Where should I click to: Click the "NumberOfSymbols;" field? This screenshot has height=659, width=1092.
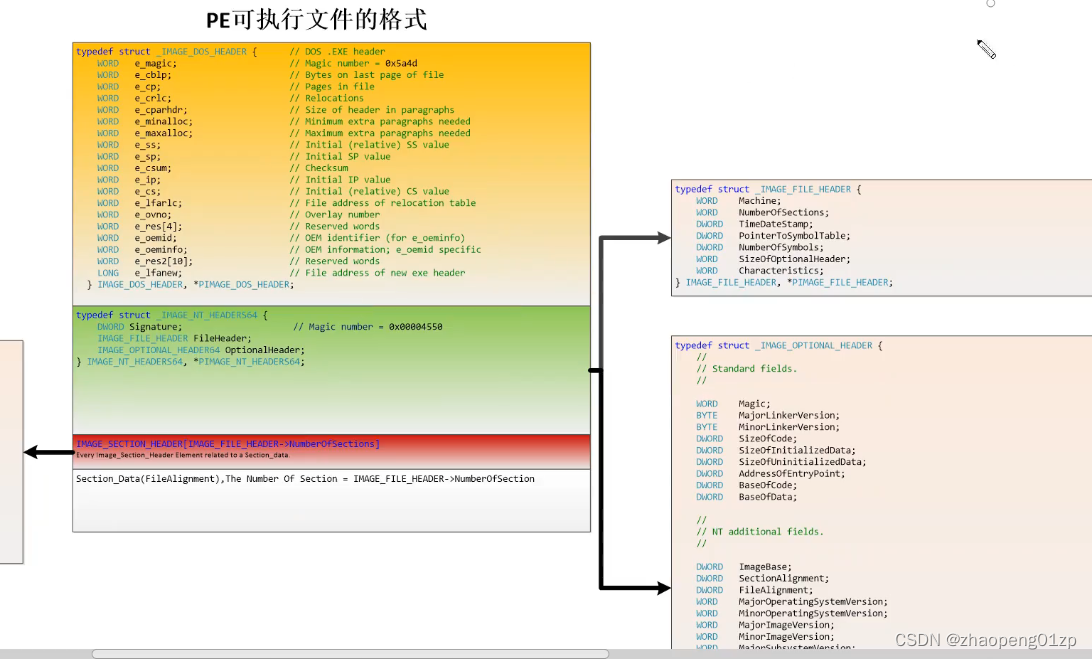tap(781, 247)
